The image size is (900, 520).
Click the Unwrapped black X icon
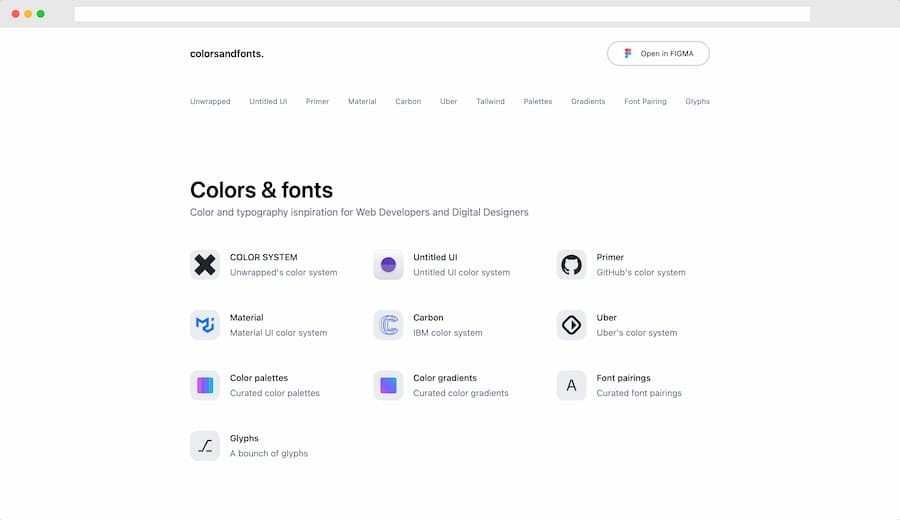pyautogui.click(x=205, y=265)
